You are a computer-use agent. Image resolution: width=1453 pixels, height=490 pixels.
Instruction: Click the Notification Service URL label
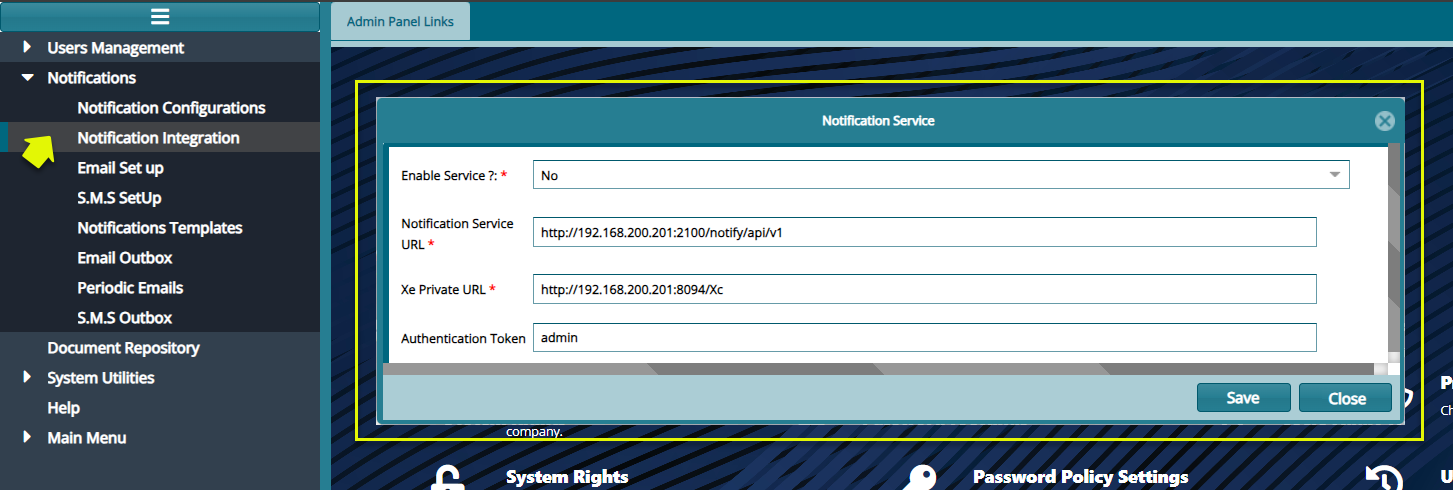[x=457, y=233]
